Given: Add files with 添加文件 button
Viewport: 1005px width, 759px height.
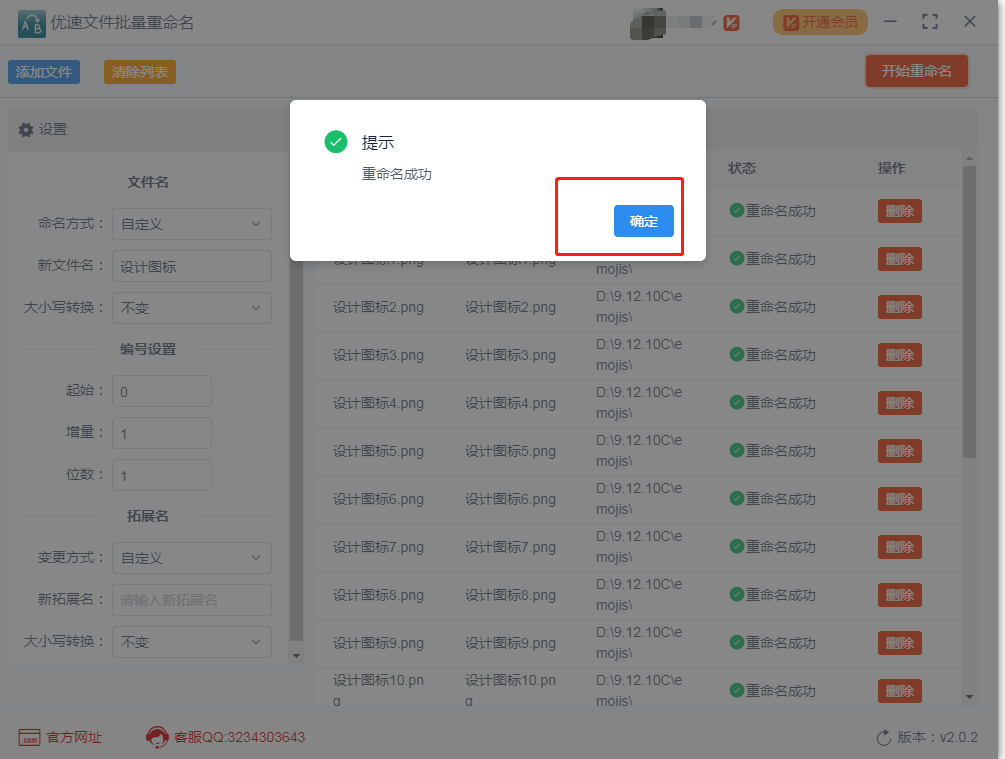Looking at the screenshot, I should 44,72.
